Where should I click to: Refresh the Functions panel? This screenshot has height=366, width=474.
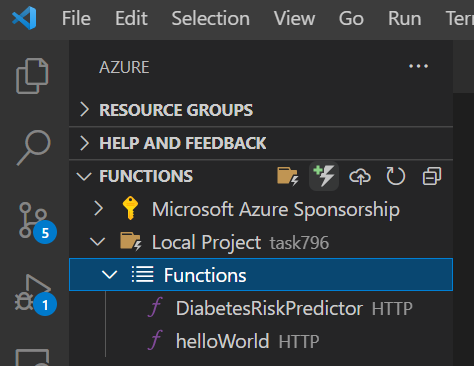[x=396, y=176]
